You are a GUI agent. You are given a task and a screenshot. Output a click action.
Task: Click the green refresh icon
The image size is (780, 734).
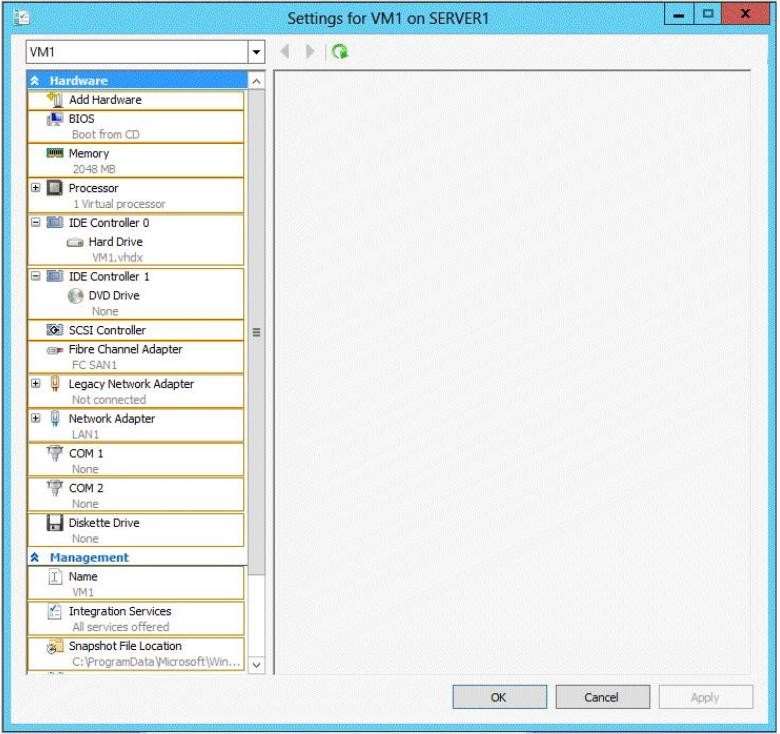coord(340,51)
